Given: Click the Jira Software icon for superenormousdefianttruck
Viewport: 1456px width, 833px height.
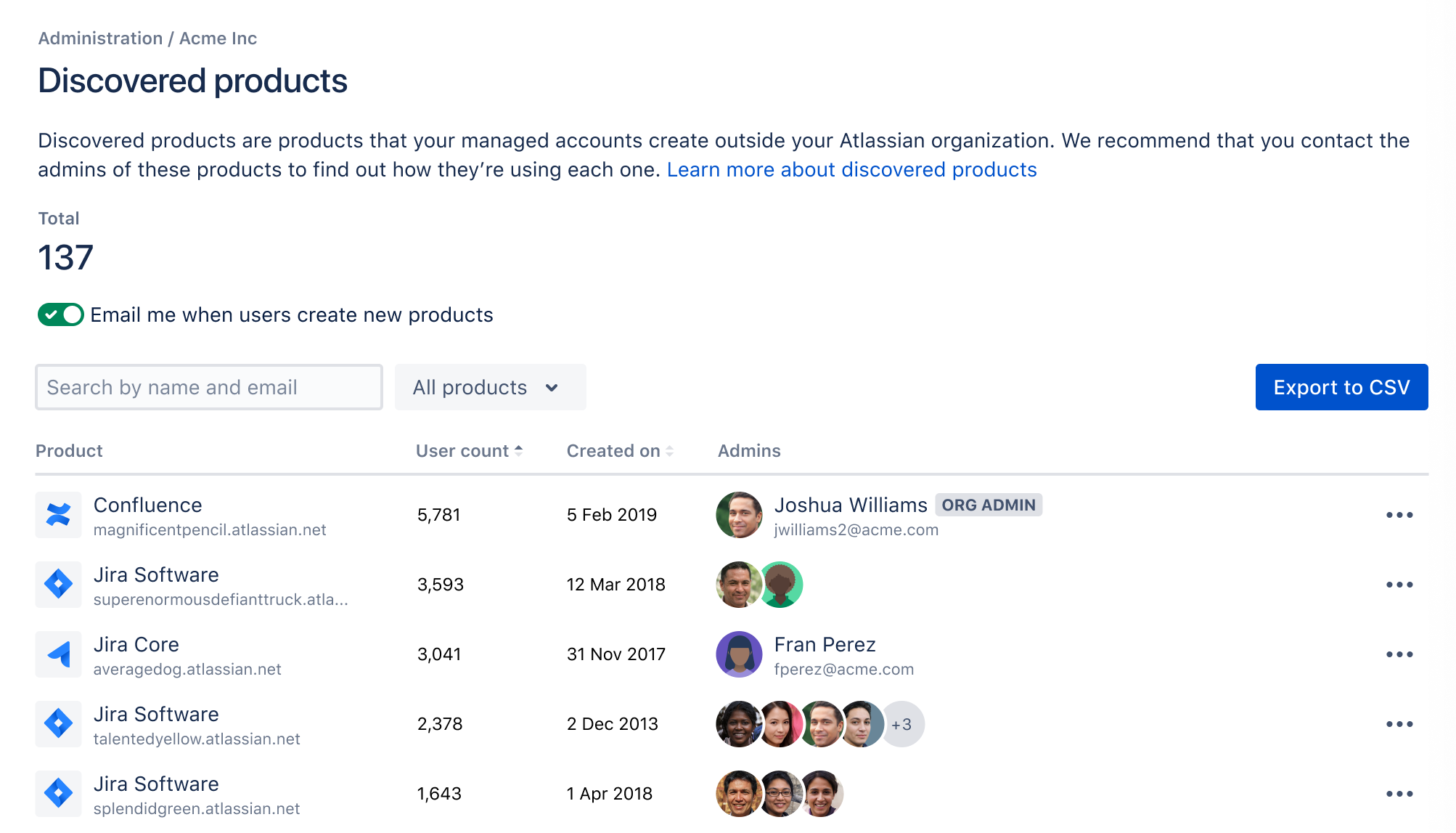Looking at the screenshot, I should 58,585.
